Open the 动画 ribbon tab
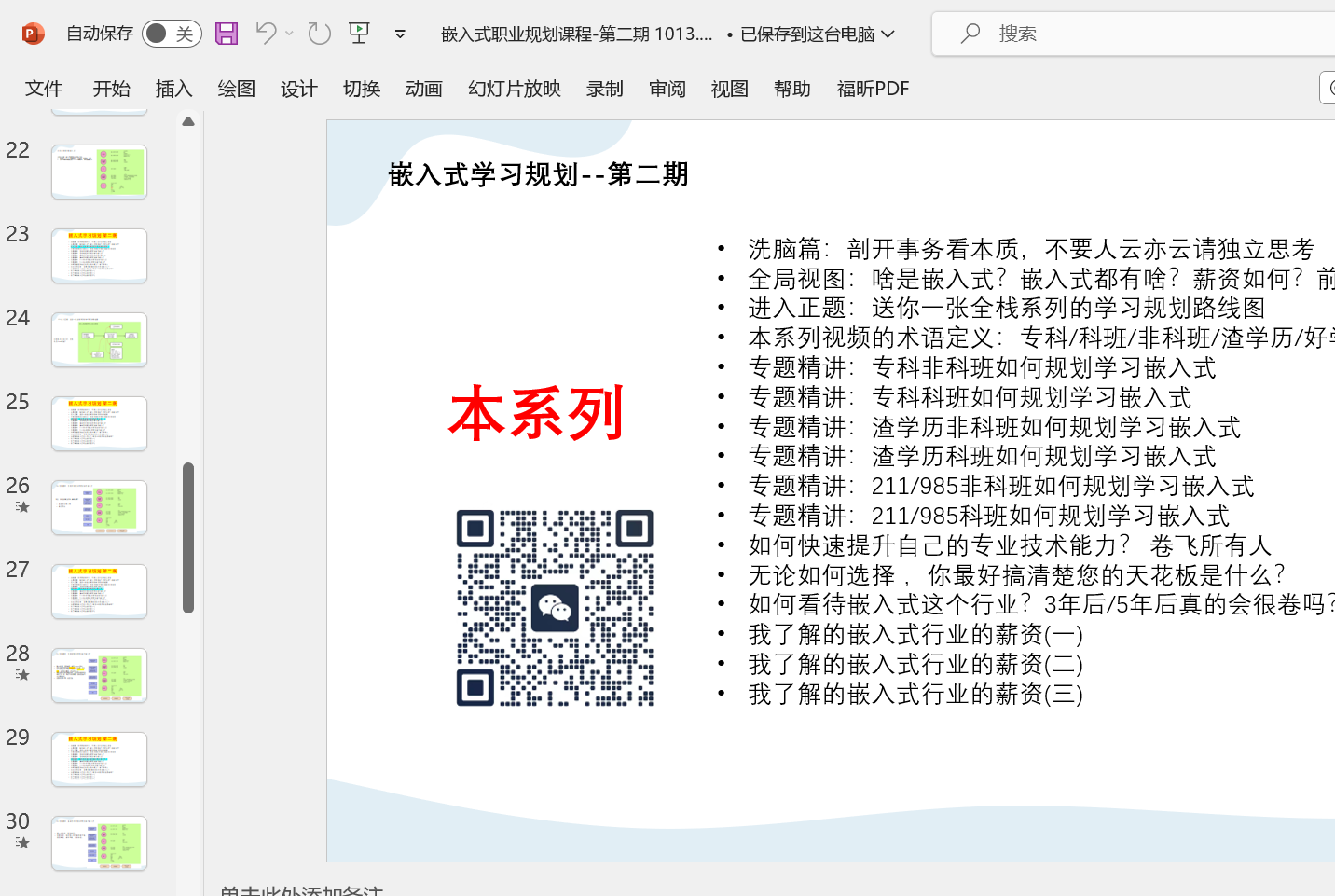Image resolution: width=1335 pixels, height=896 pixels. (x=423, y=89)
